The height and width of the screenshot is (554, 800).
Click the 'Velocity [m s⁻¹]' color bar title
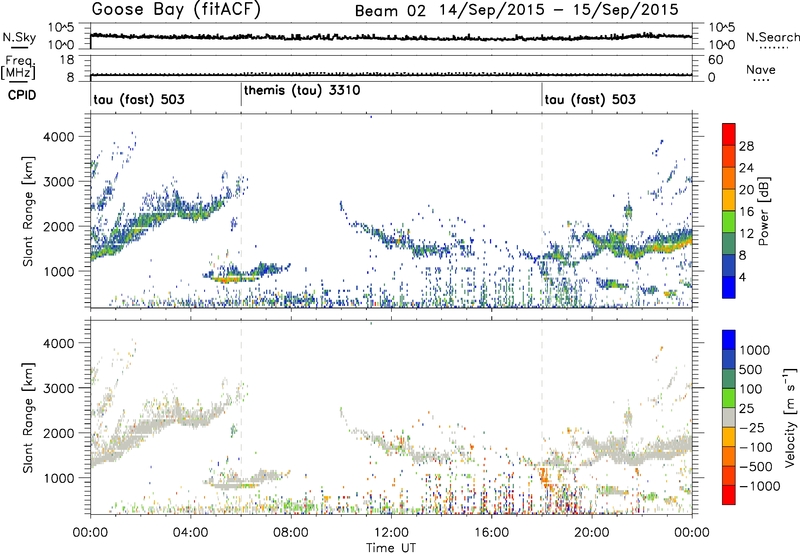[791, 417]
